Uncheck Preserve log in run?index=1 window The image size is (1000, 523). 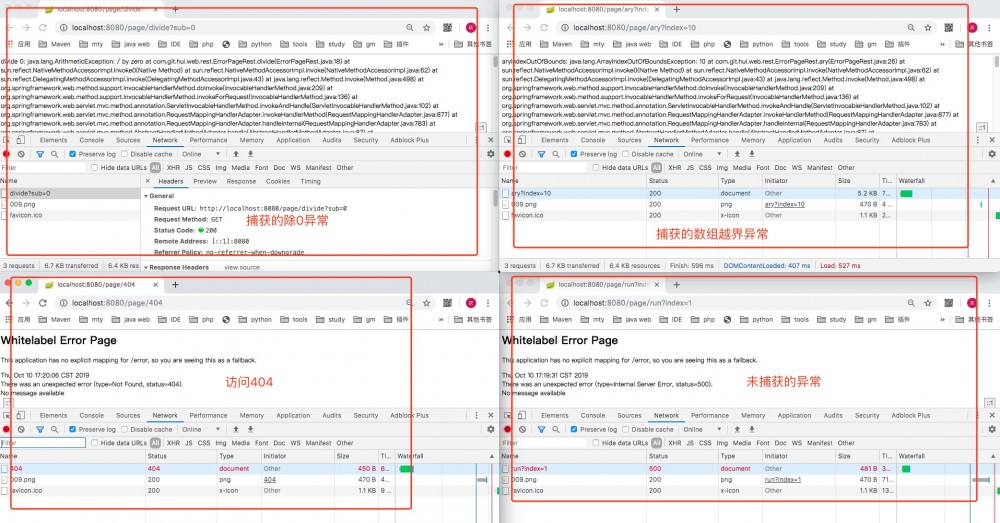pyautogui.click(x=574, y=429)
